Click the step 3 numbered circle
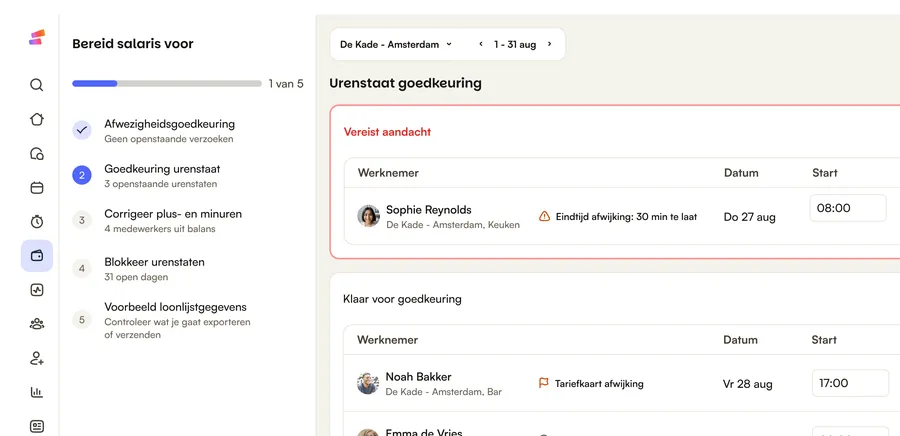 (82, 220)
